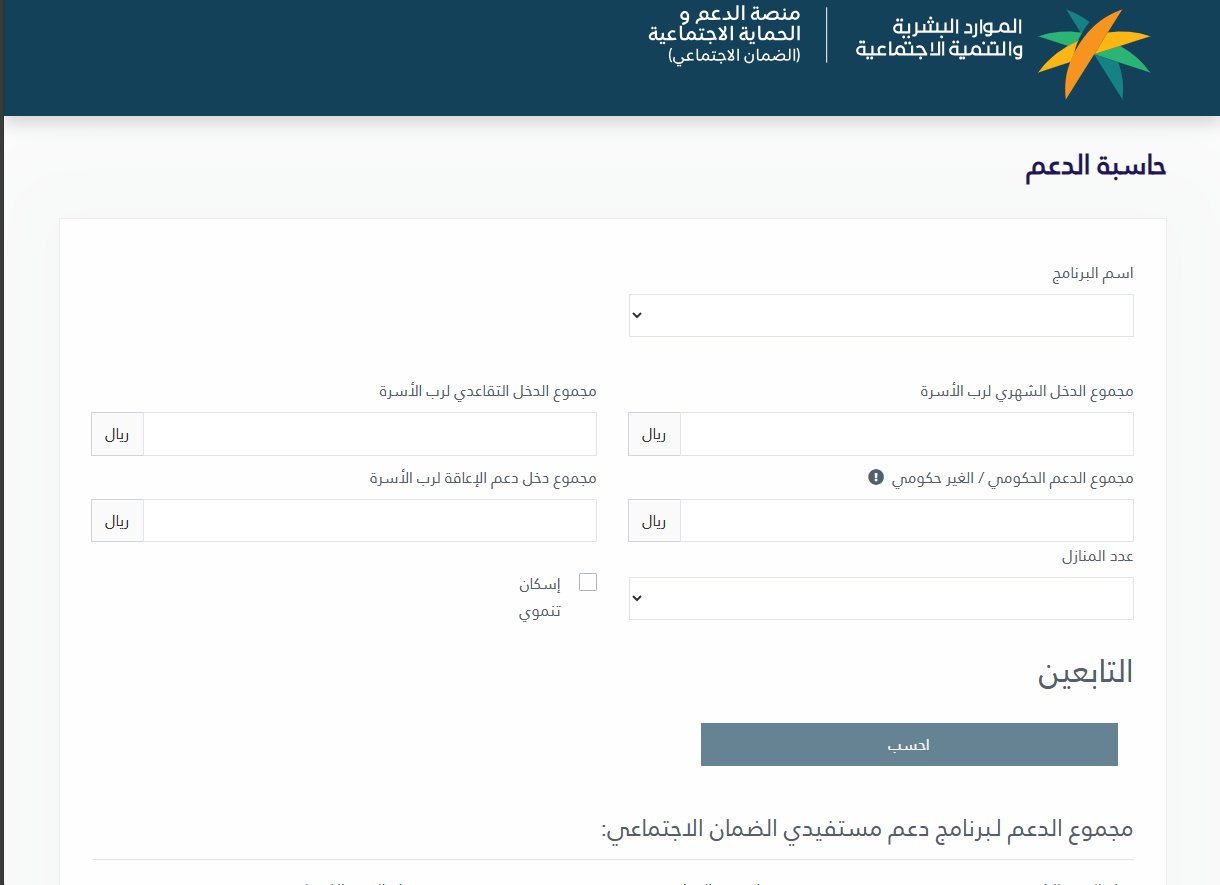This screenshot has height=885, width=1220.
Task: Toggle the إسكان تنموي checkbox
Action: (x=588, y=582)
